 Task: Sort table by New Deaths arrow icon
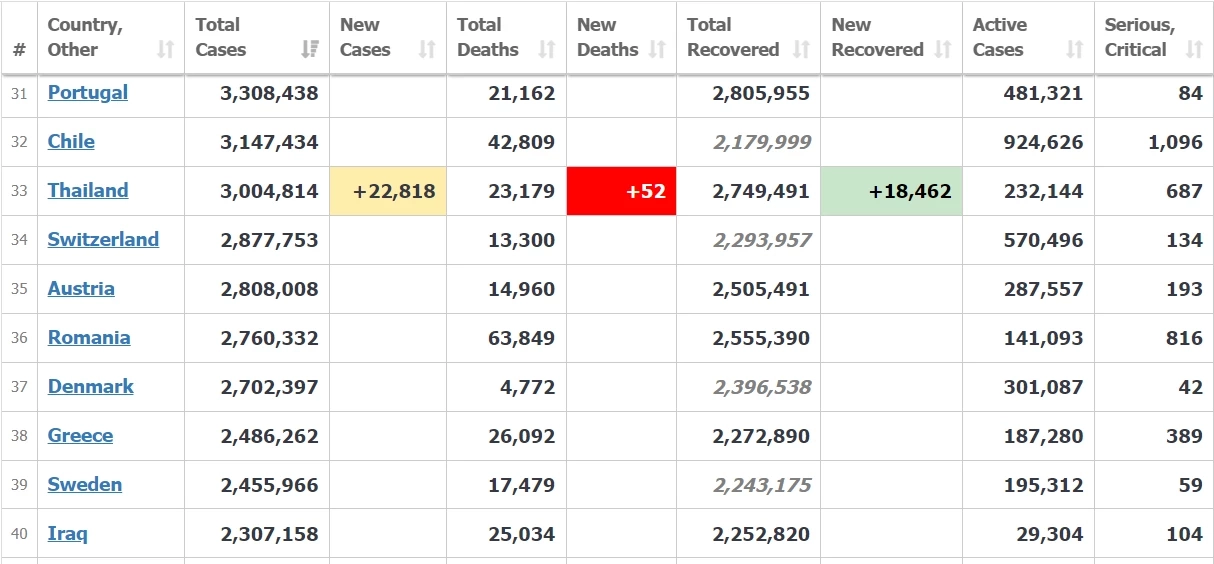(x=657, y=49)
